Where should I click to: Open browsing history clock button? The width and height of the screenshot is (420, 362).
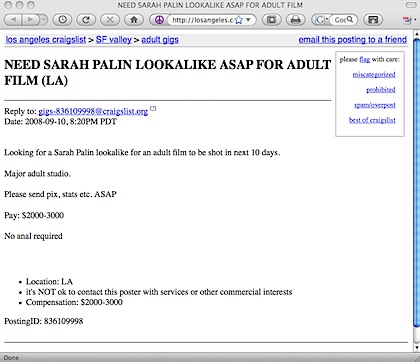pos(62,20)
